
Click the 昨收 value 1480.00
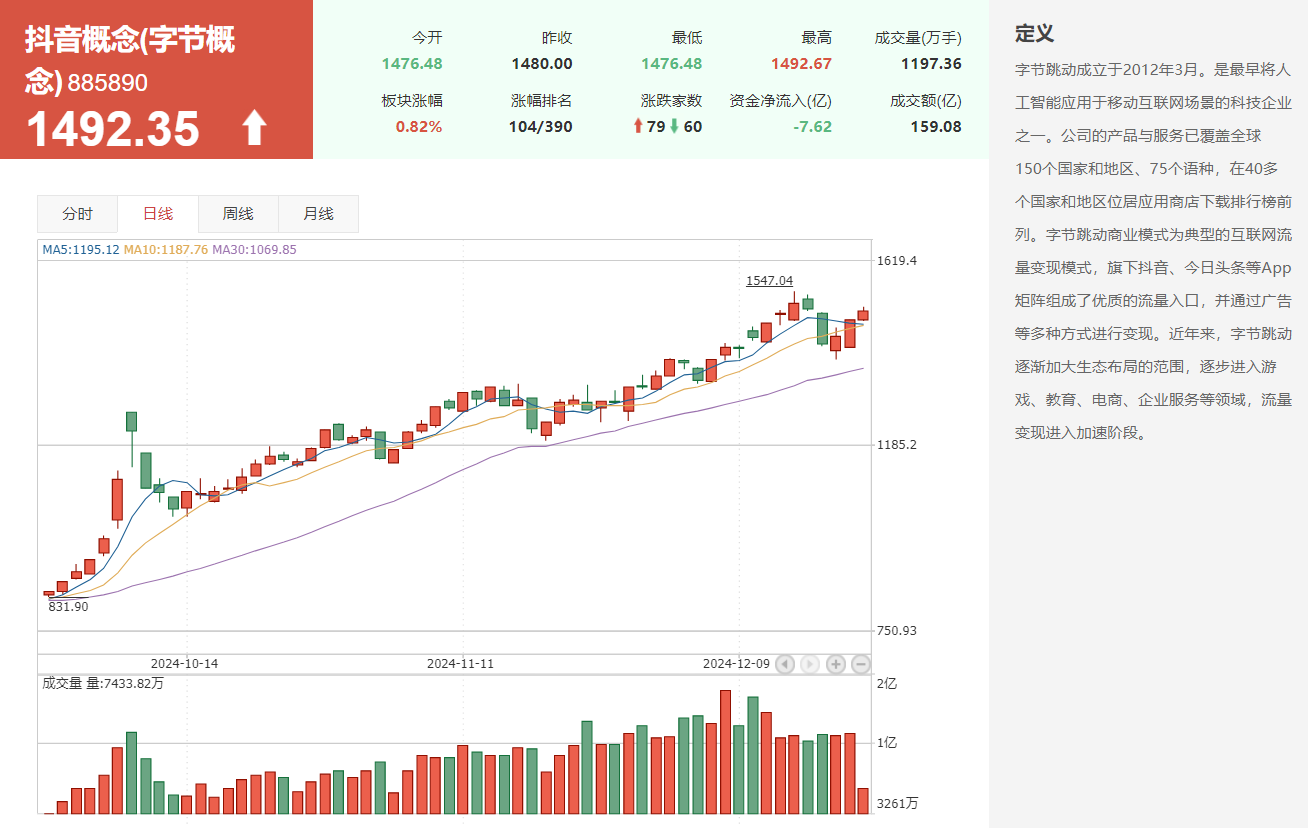(542, 64)
